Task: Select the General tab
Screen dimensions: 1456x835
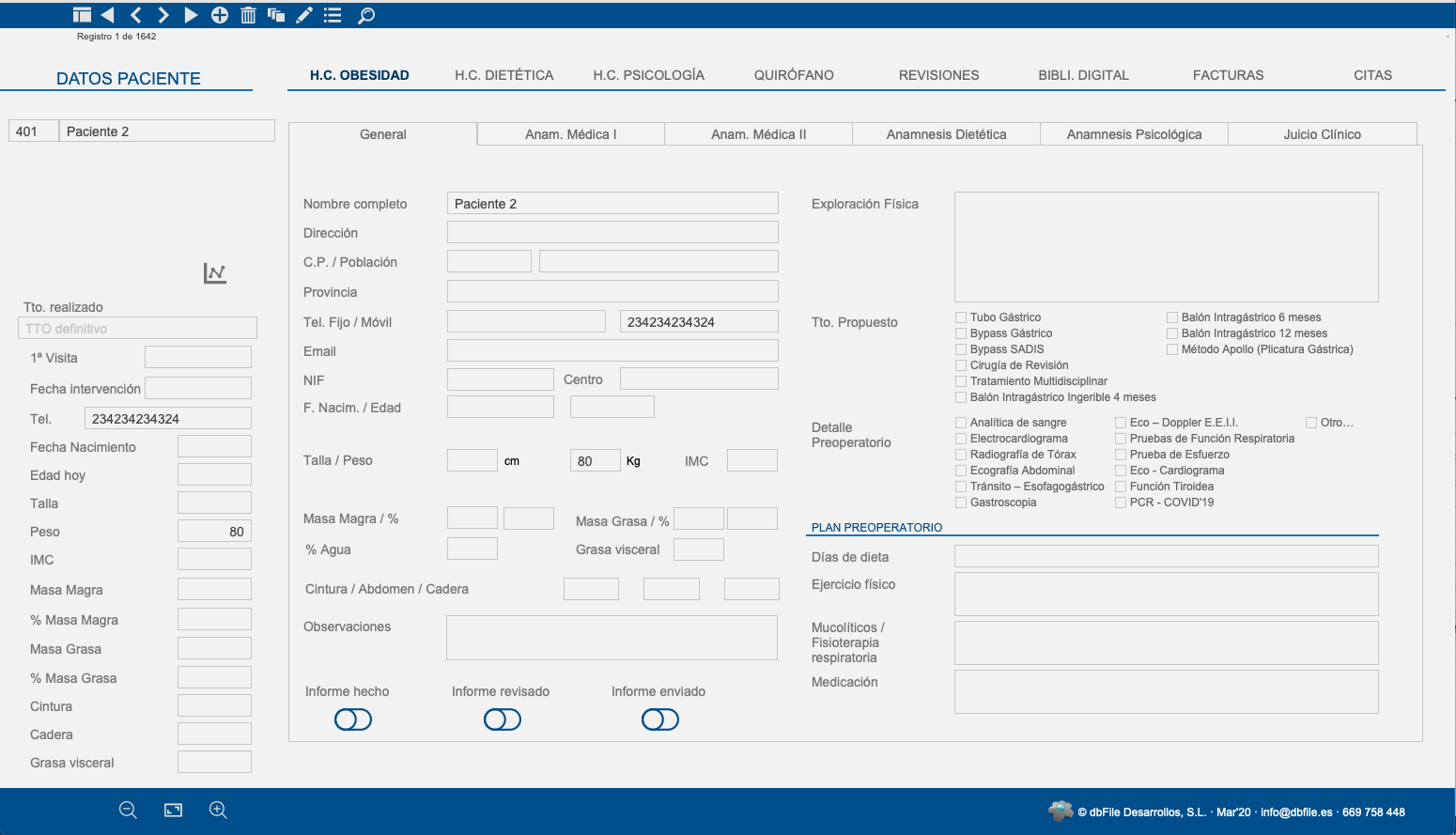Action: pos(383,134)
